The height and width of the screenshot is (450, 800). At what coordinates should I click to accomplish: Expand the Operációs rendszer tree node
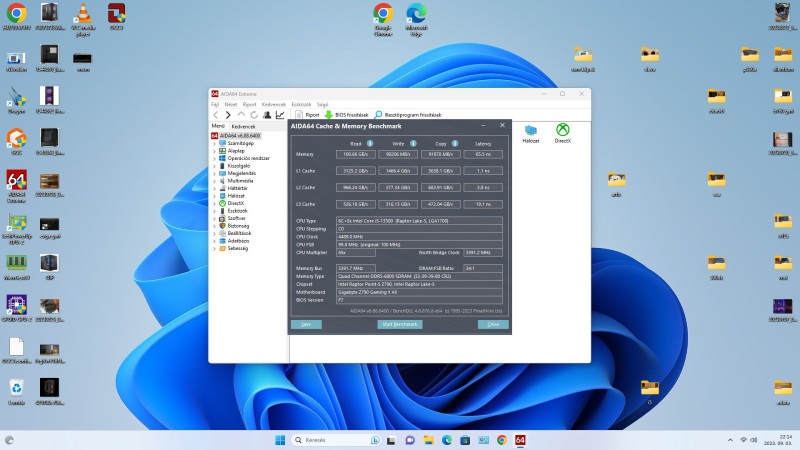214,158
